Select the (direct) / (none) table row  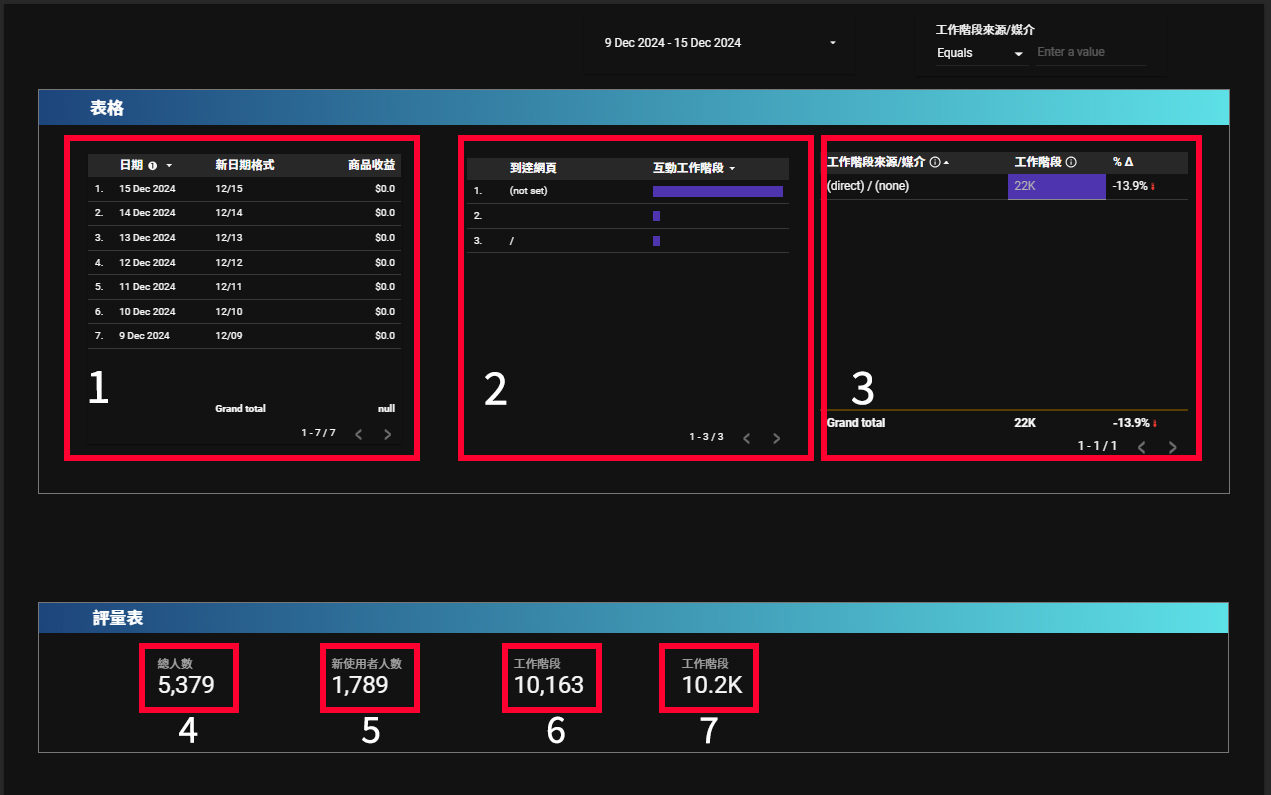pyautogui.click(x=868, y=186)
